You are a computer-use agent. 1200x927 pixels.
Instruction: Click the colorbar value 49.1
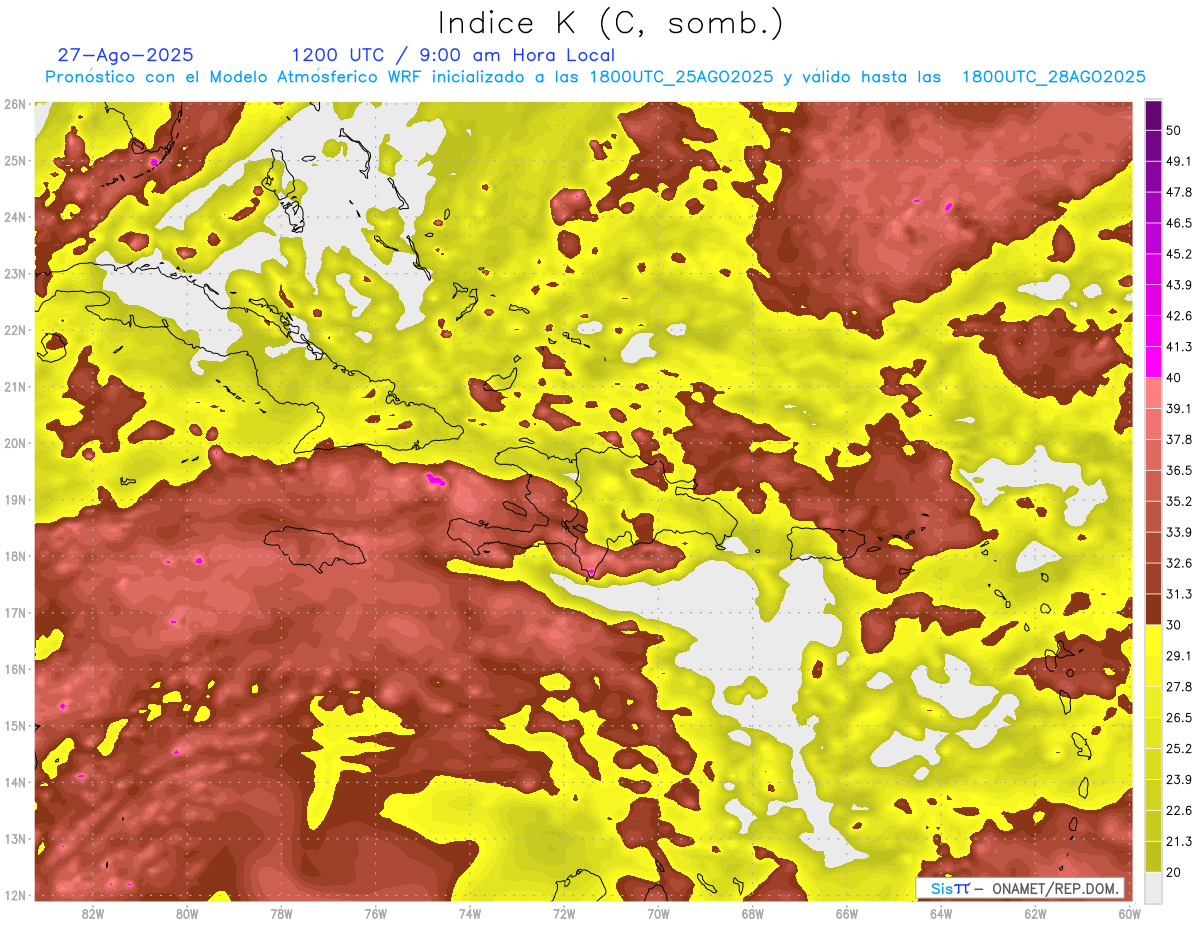point(1179,161)
